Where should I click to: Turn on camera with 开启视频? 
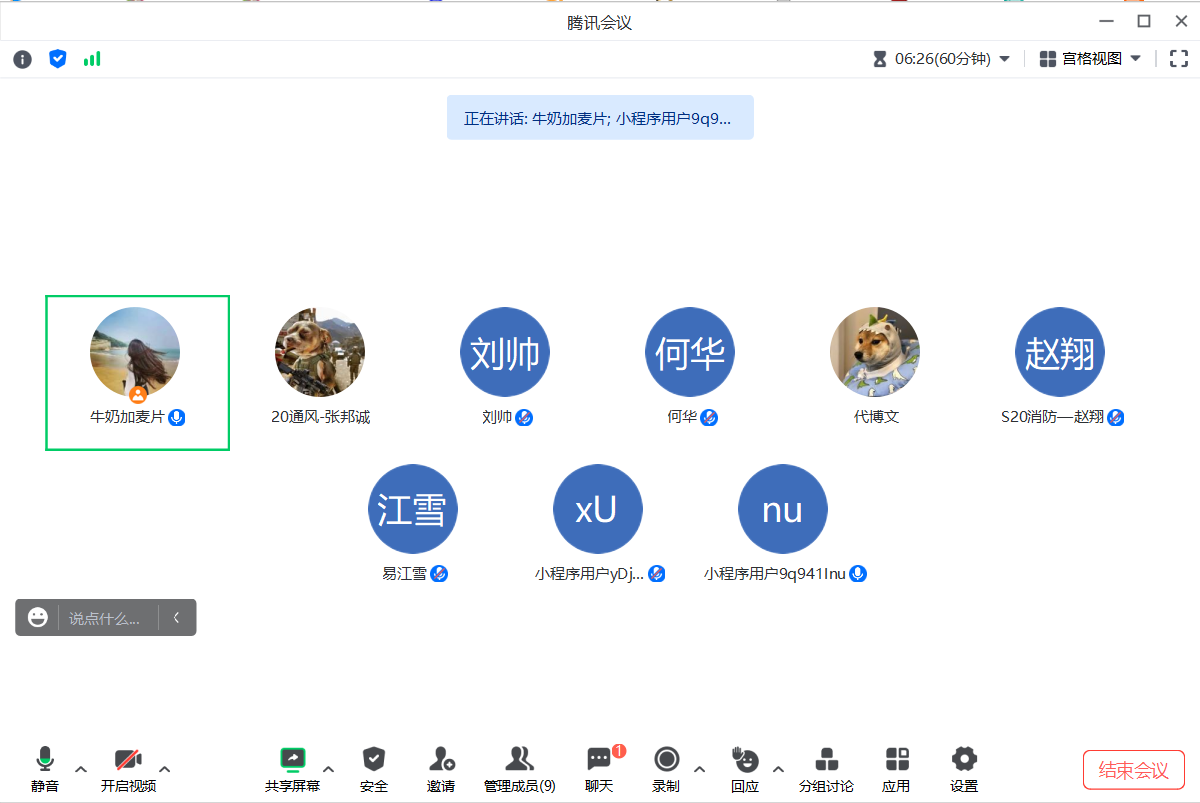[x=128, y=769]
